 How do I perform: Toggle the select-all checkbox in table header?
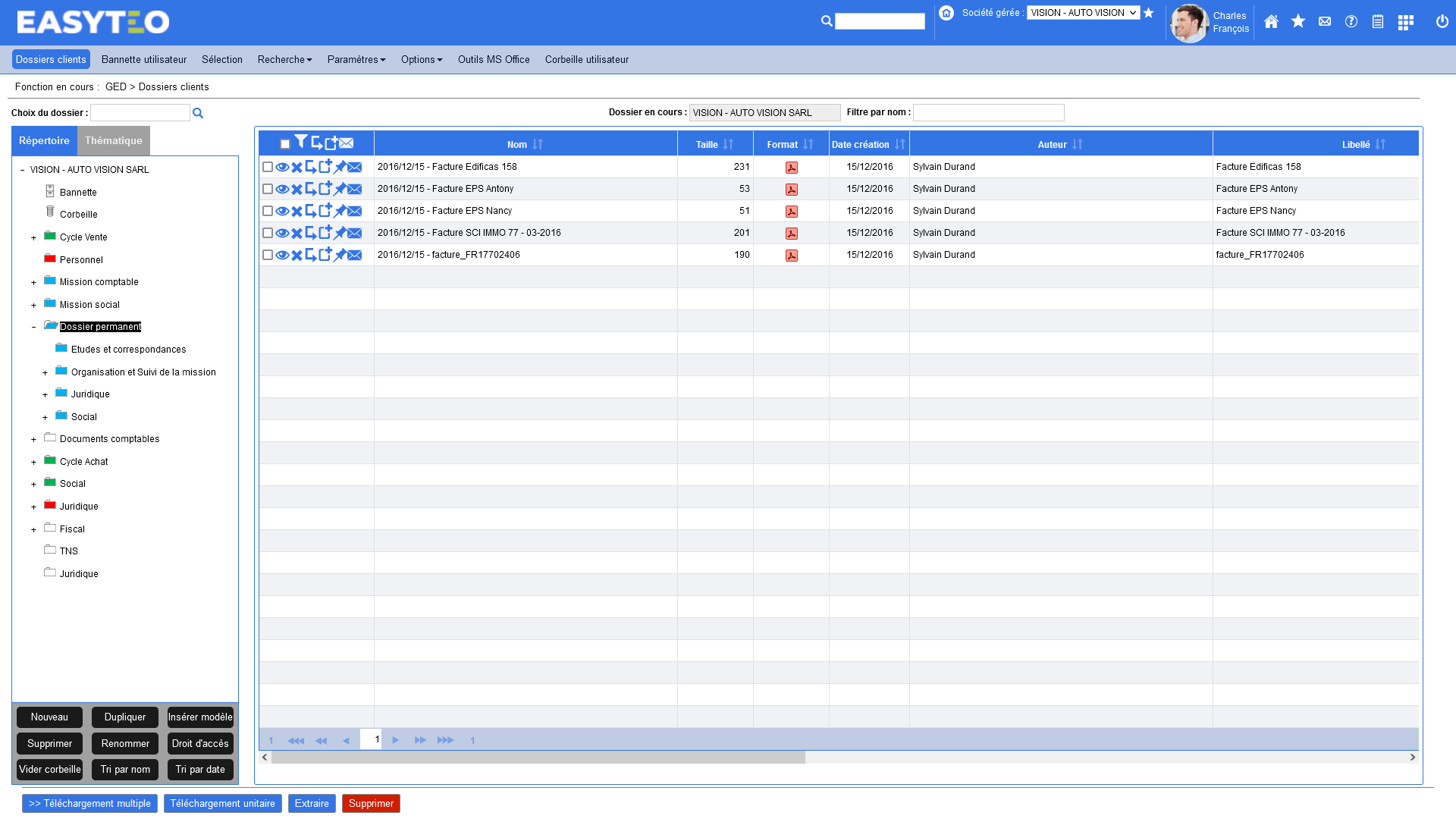[x=285, y=144]
